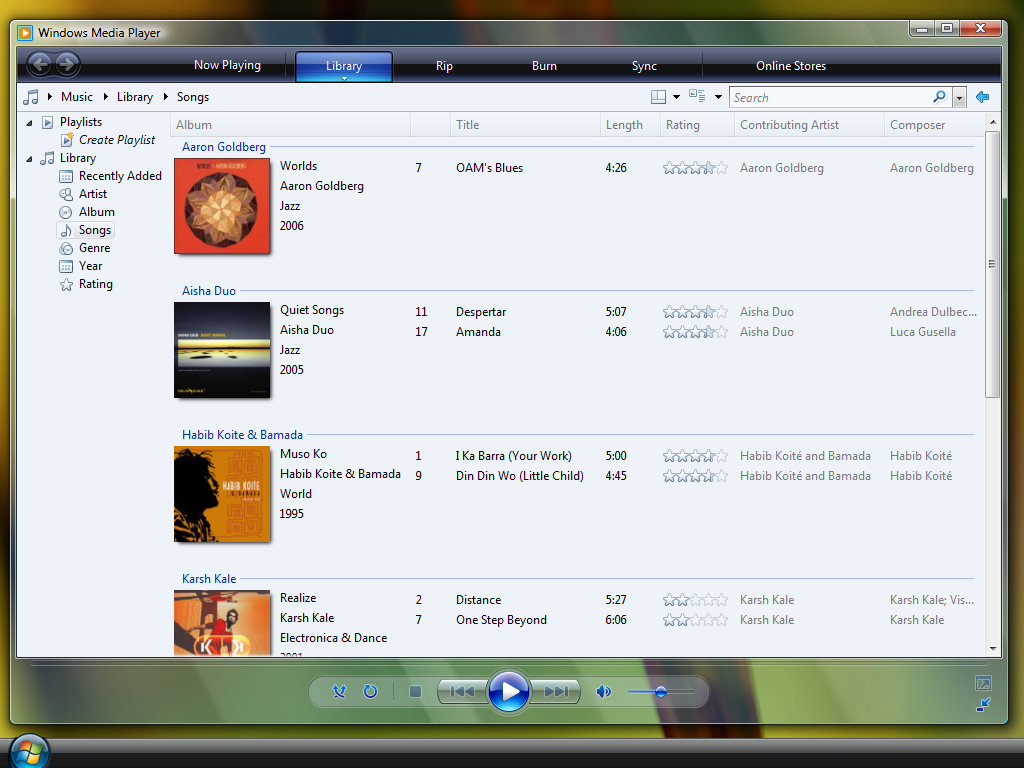The width and height of the screenshot is (1024, 768).
Task: Toggle shuffle mode
Action: pyautogui.click(x=339, y=692)
